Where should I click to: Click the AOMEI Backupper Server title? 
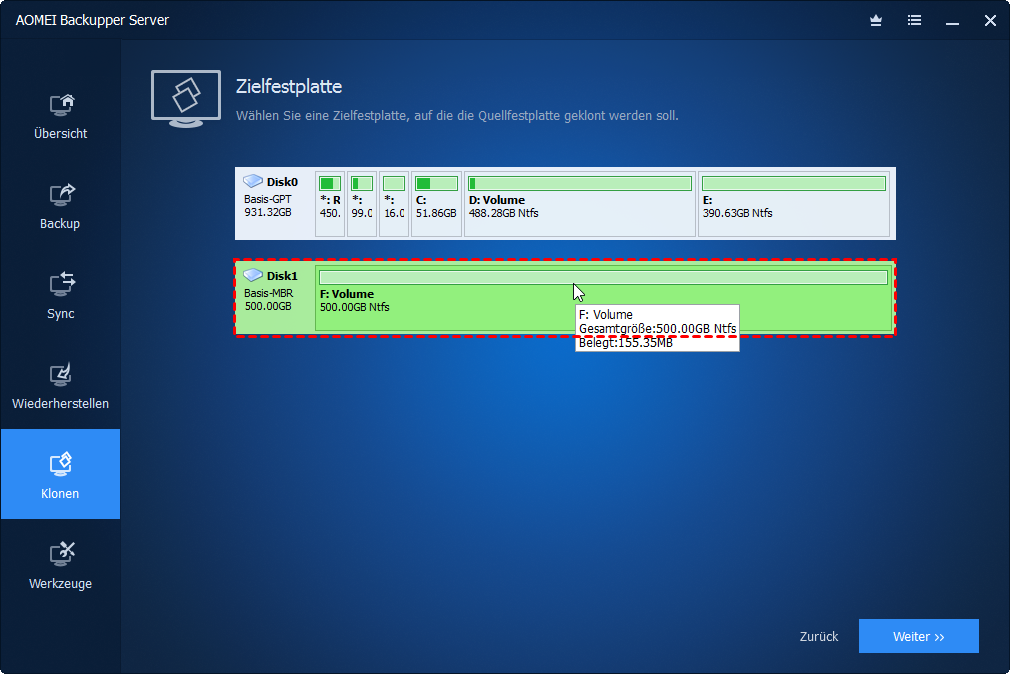92,20
